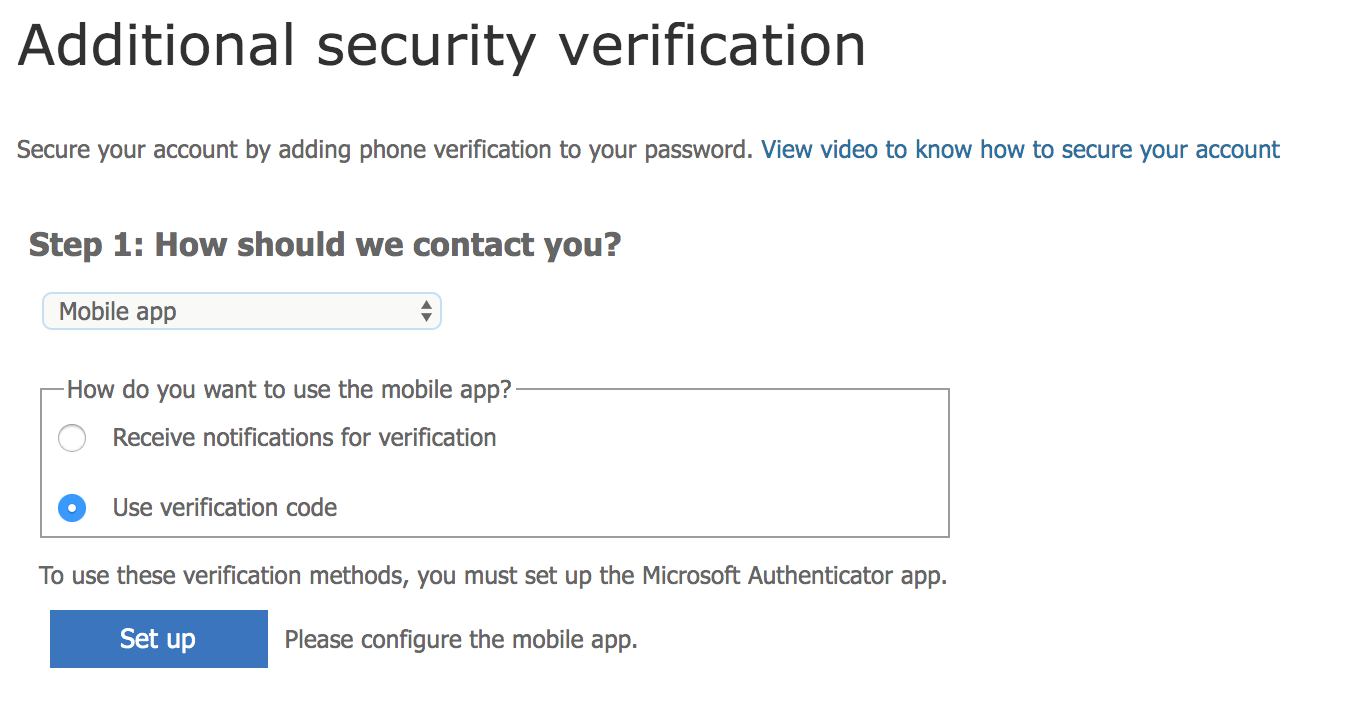Click the Additional security verification heading

[442, 46]
